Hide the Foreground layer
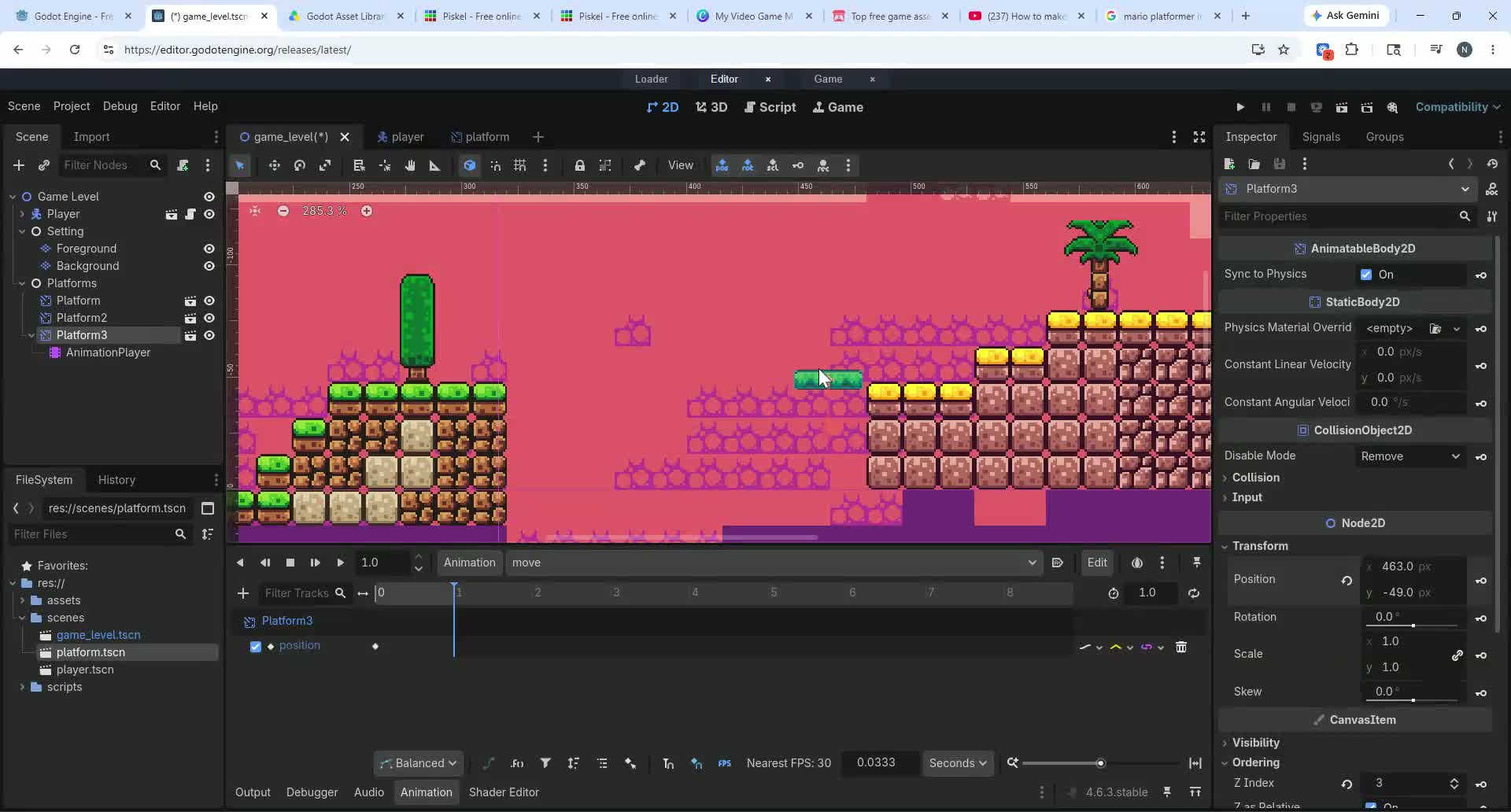Image resolution: width=1511 pixels, height=812 pixels. click(x=209, y=249)
